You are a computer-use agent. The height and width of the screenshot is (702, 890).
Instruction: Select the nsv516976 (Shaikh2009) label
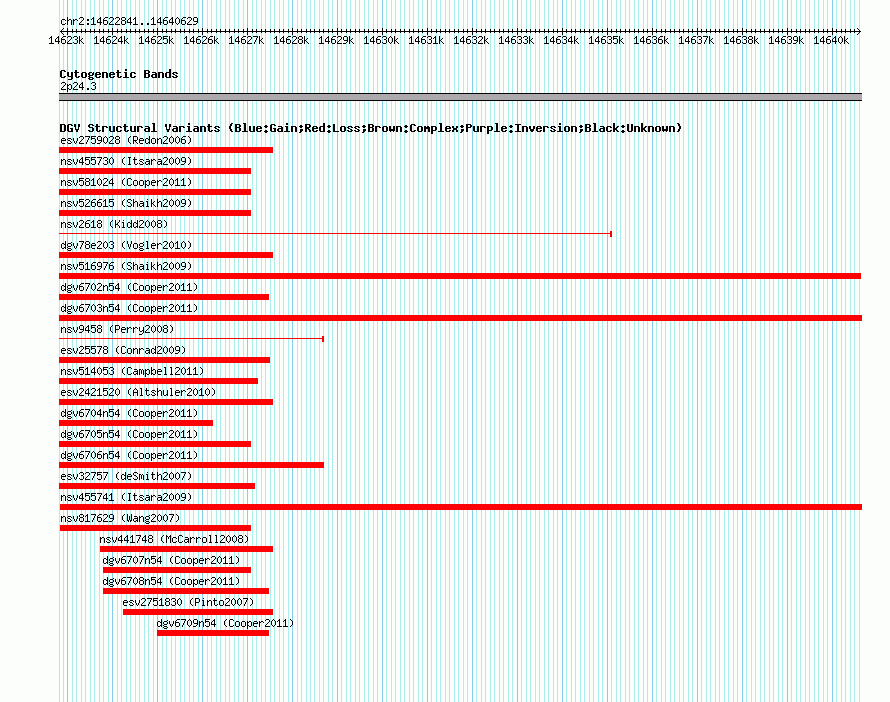[126, 266]
